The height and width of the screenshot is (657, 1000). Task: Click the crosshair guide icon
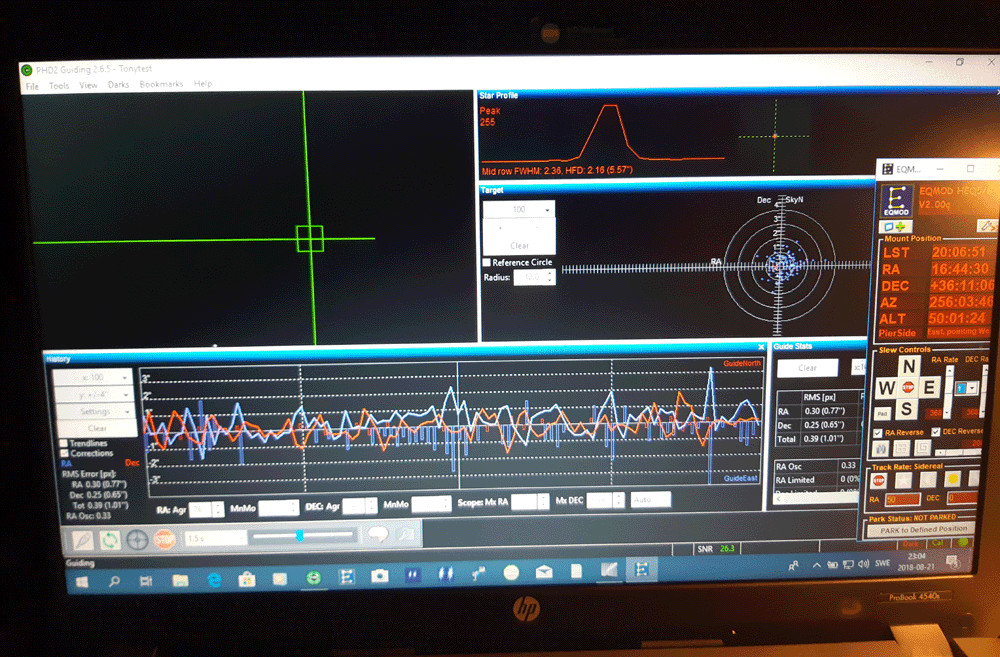point(137,538)
